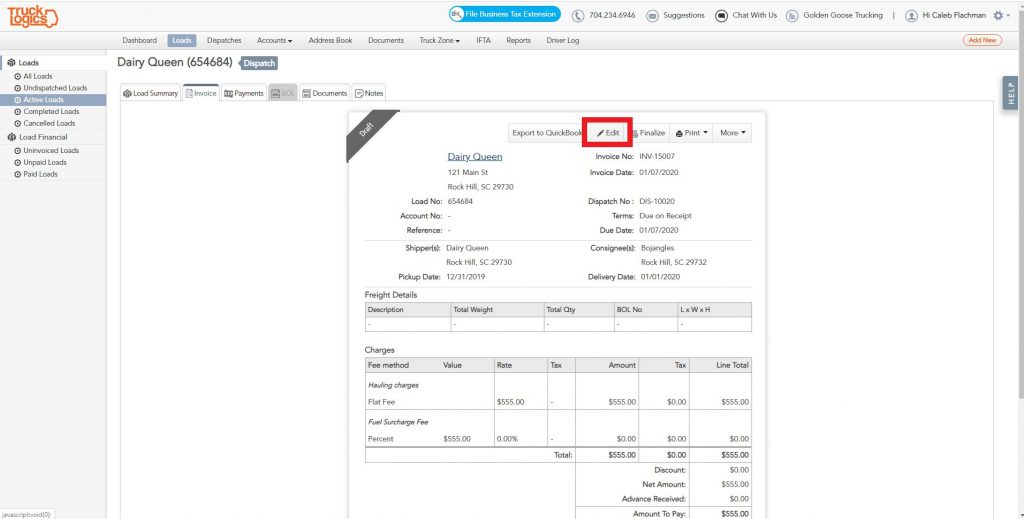Click Hi Caleb Flachman account name
Image resolution: width=1024 pixels, height=519 pixels.
tap(954, 15)
